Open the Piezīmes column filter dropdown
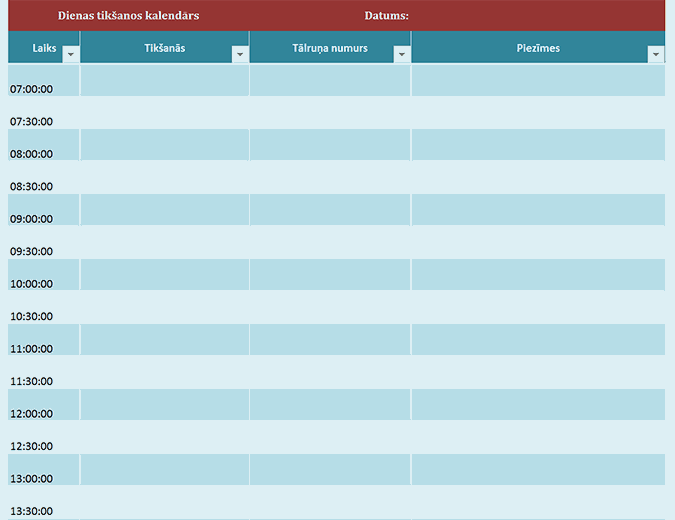 (x=656, y=55)
